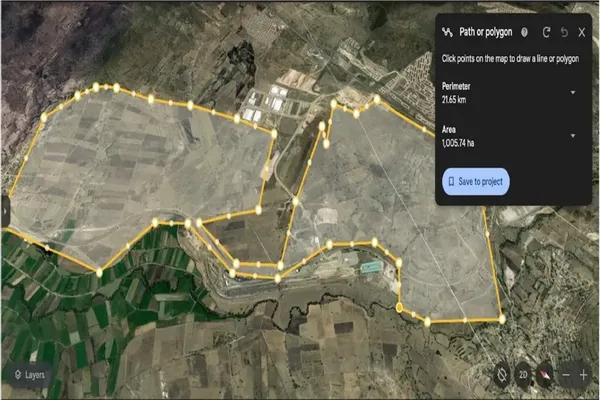
Task: Open the Layers panel
Action: pos(29,375)
